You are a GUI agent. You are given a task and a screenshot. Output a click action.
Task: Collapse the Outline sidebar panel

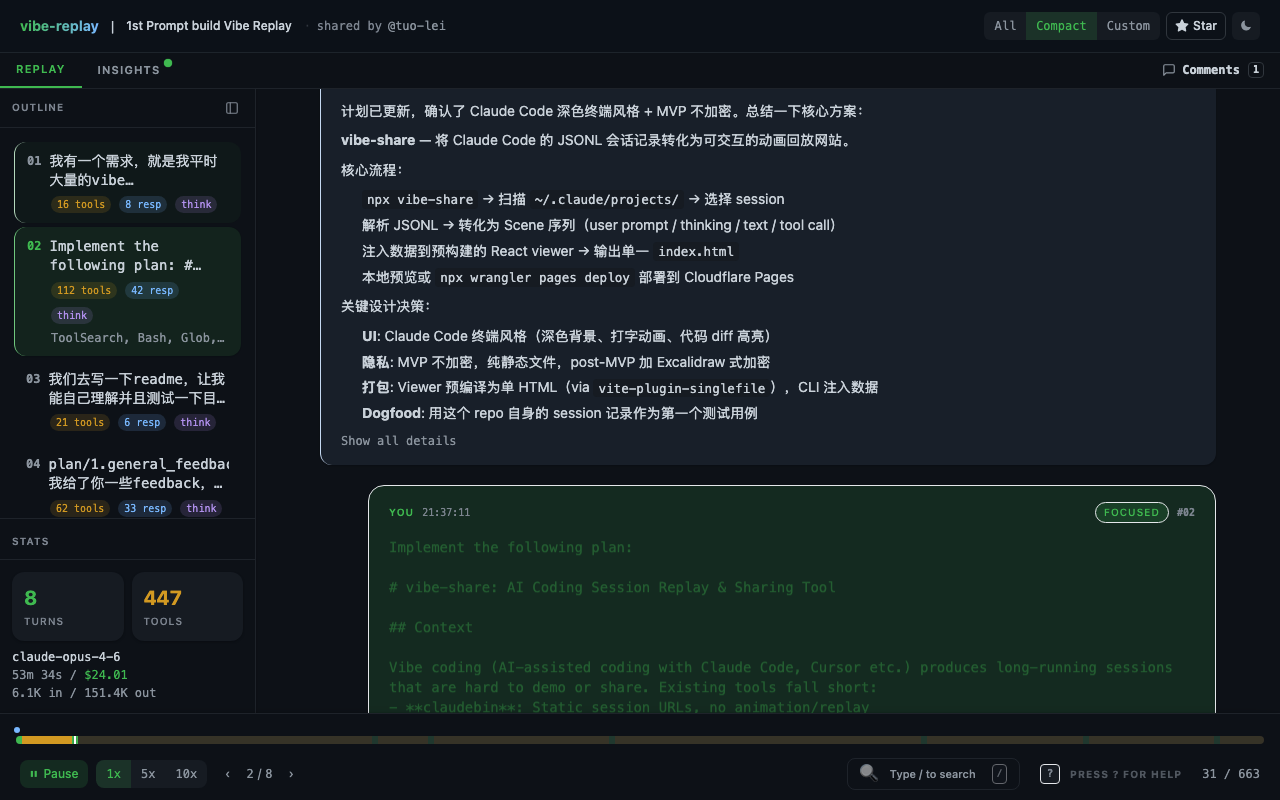(232, 107)
